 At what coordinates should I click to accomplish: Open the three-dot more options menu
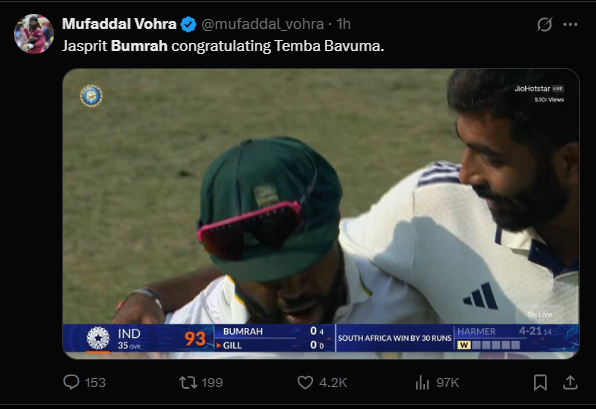(x=570, y=24)
